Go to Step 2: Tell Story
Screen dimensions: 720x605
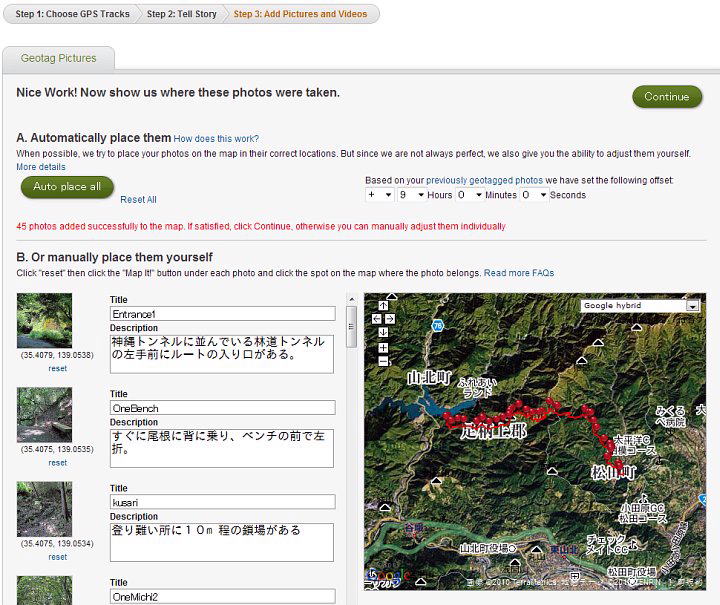click(x=181, y=14)
